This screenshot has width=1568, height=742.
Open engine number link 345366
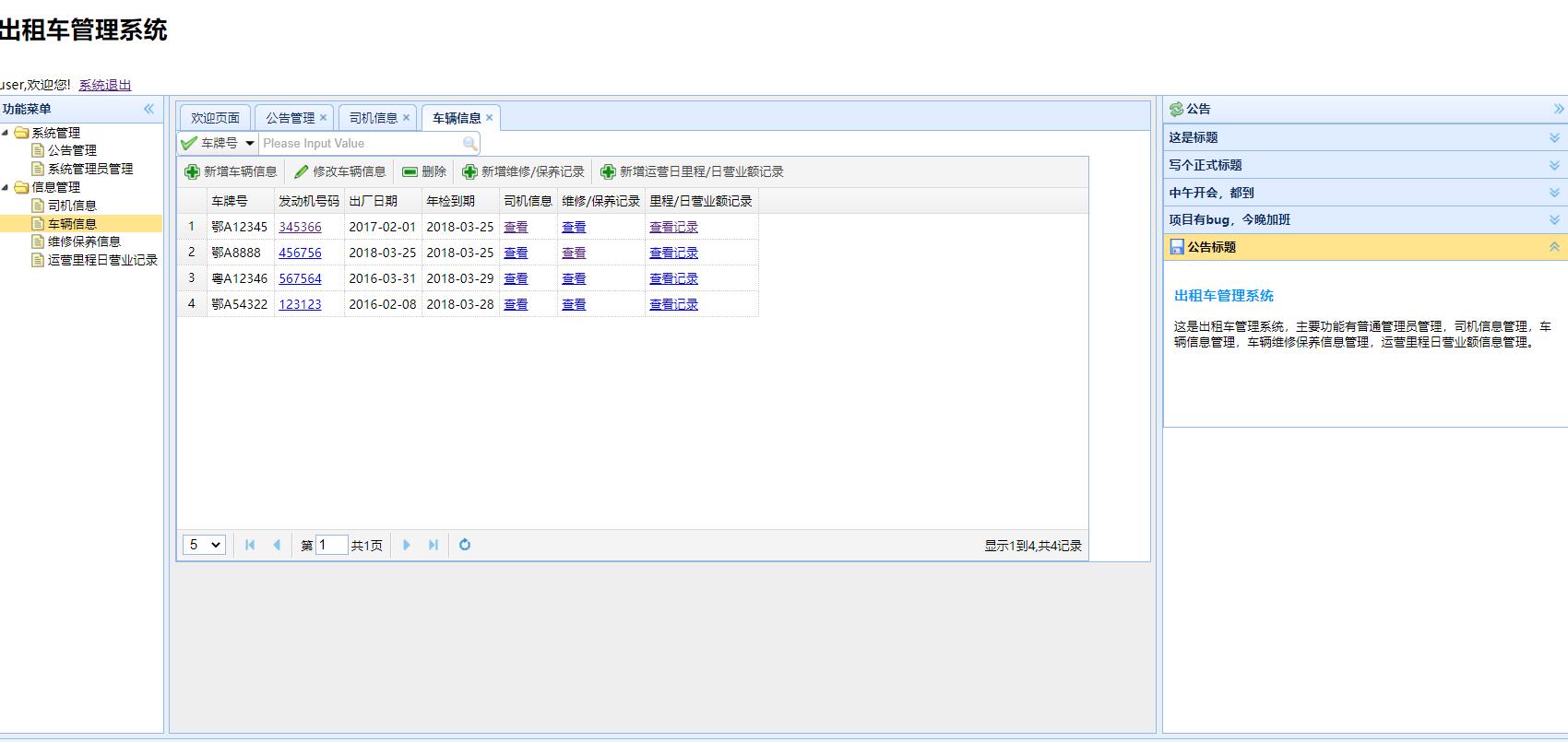click(300, 227)
